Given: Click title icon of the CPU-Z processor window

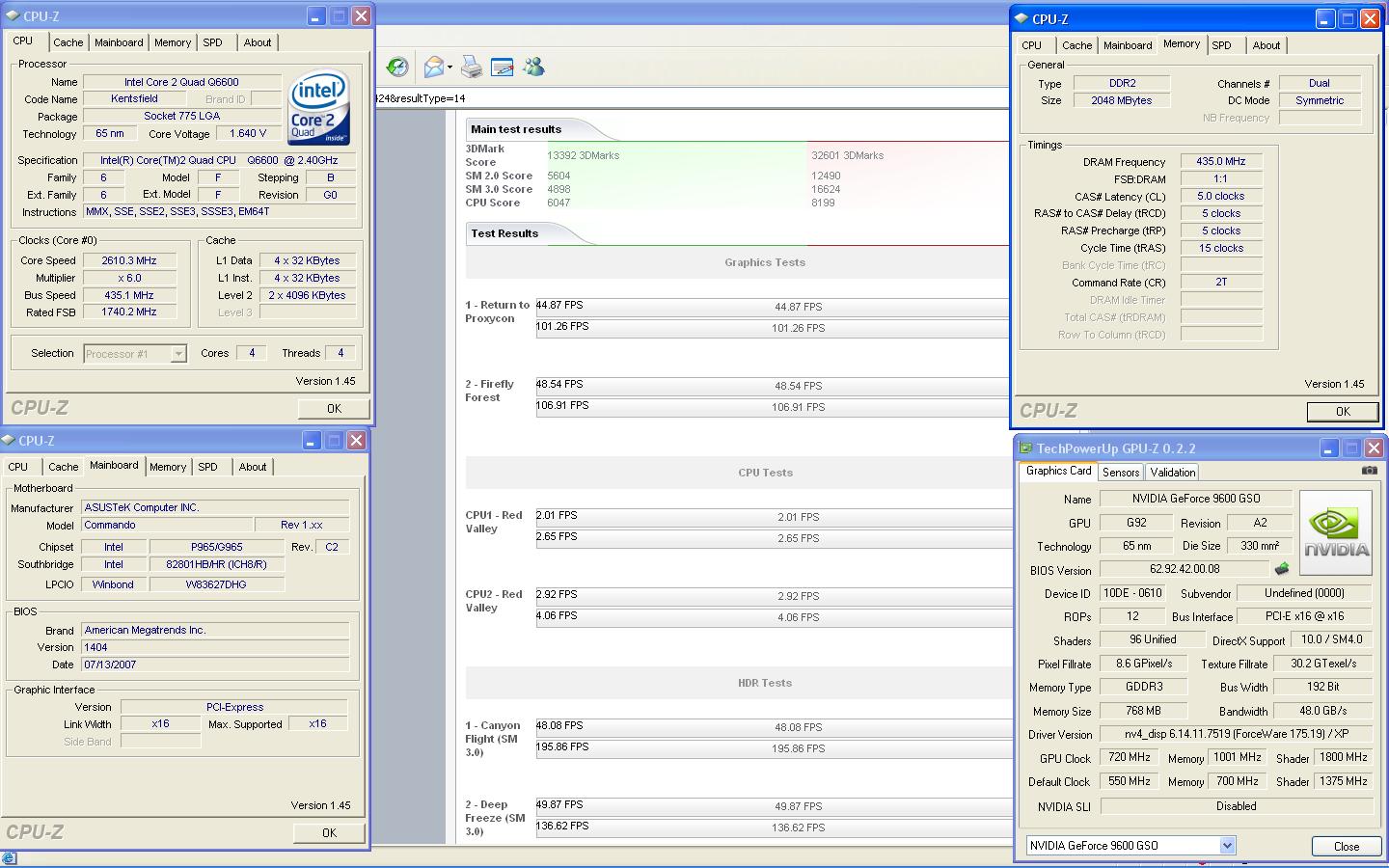Looking at the screenshot, I should [x=13, y=16].
